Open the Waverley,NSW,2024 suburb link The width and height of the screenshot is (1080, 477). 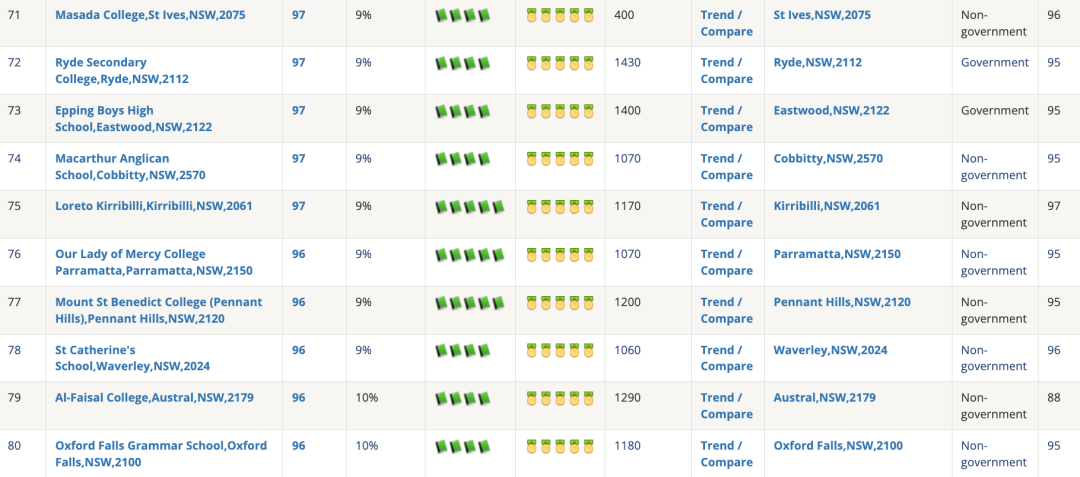[830, 350]
